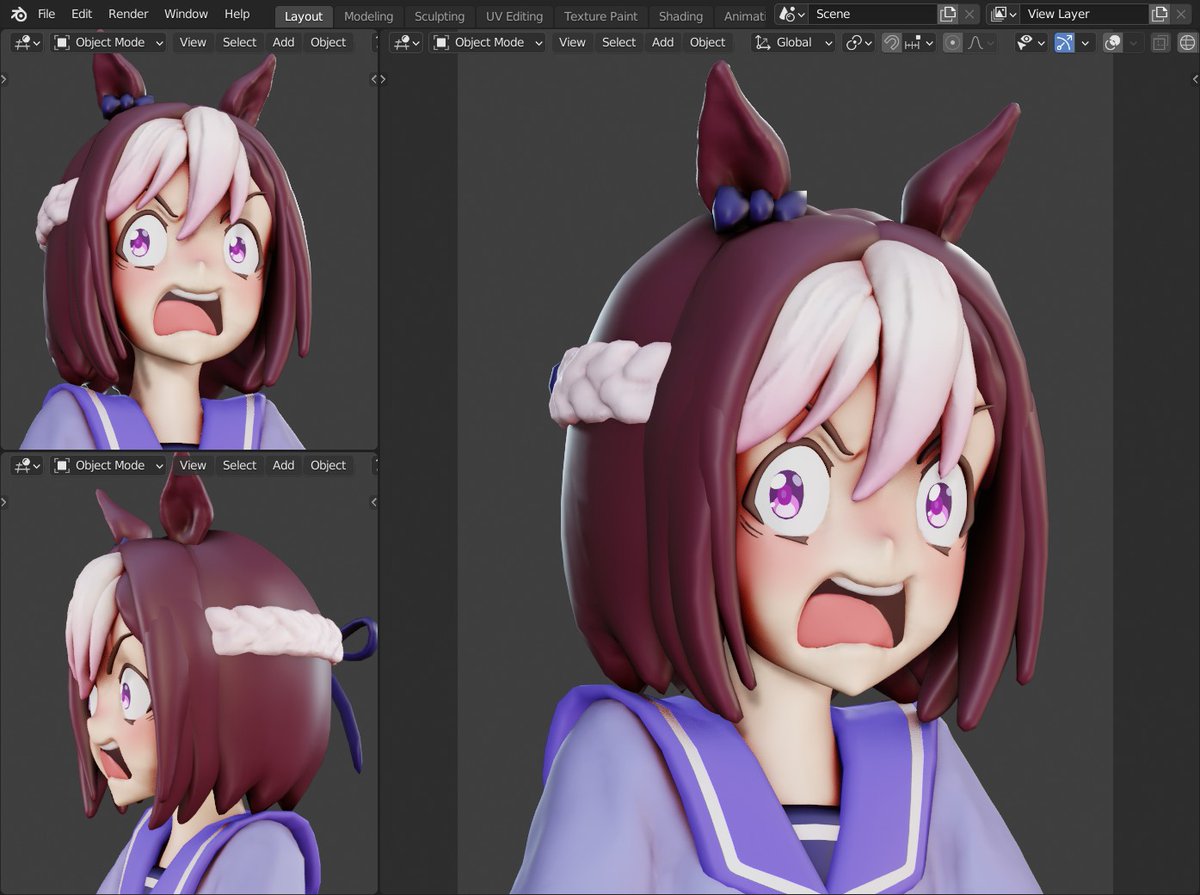Switch to the Shading workspace tab
Image resolution: width=1200 pixels, height=895 pixels.
(680, 16)
